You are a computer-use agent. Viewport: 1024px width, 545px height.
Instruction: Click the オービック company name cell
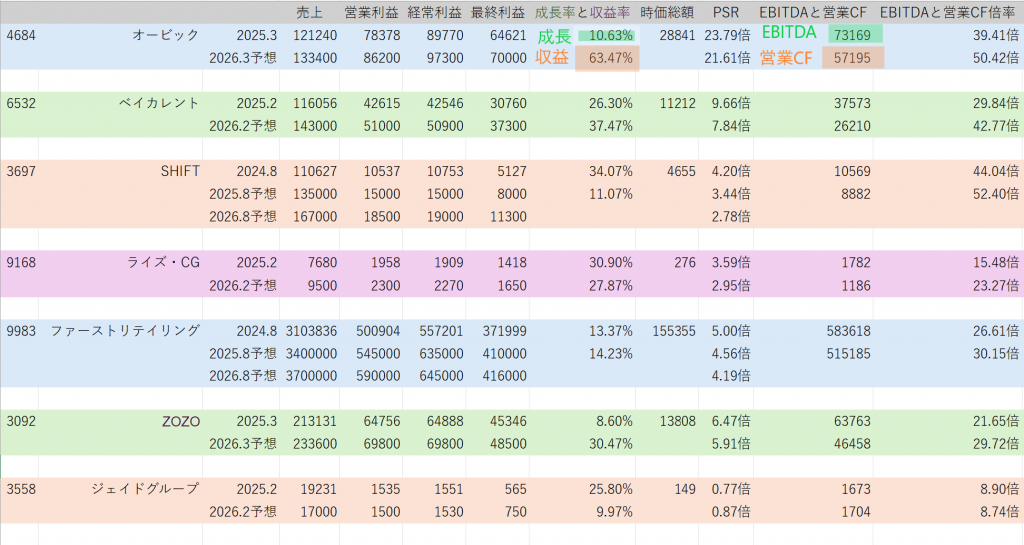[166, 35]
